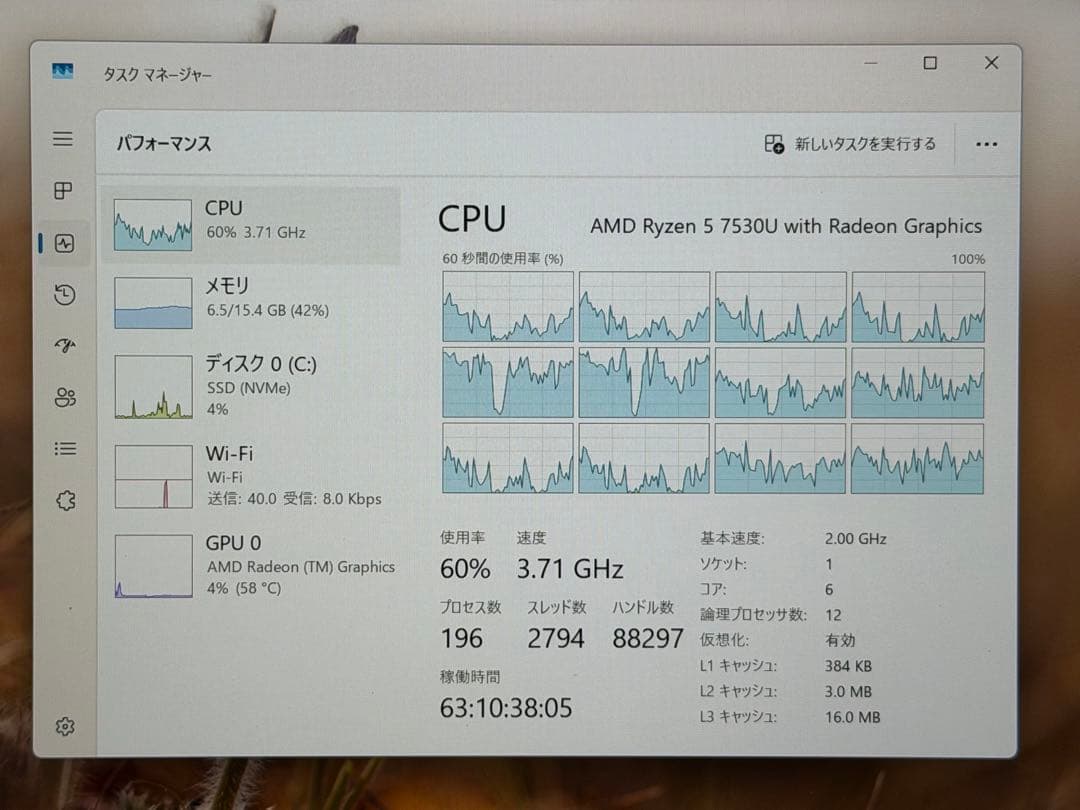Select the CPU item in the resource list

coord(251,225)
